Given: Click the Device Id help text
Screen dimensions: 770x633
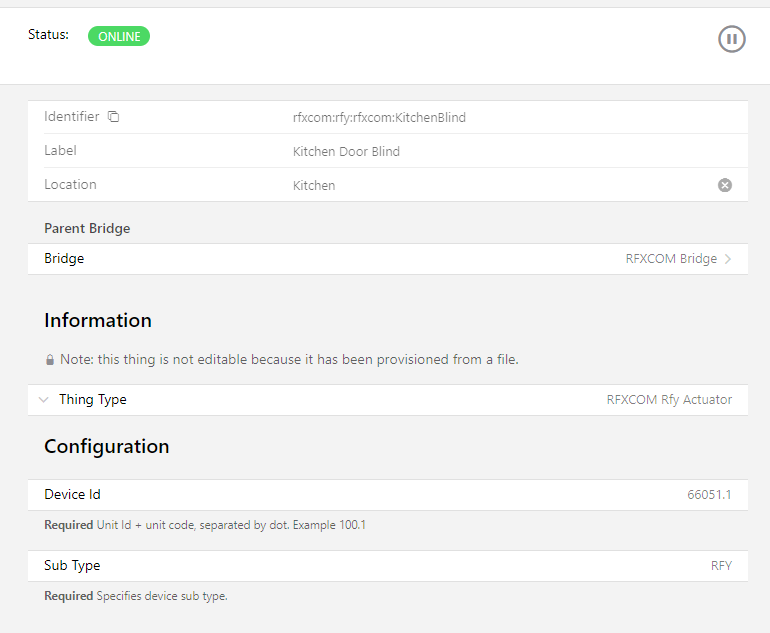Looking at the screenshot, I should coord(205,525).
